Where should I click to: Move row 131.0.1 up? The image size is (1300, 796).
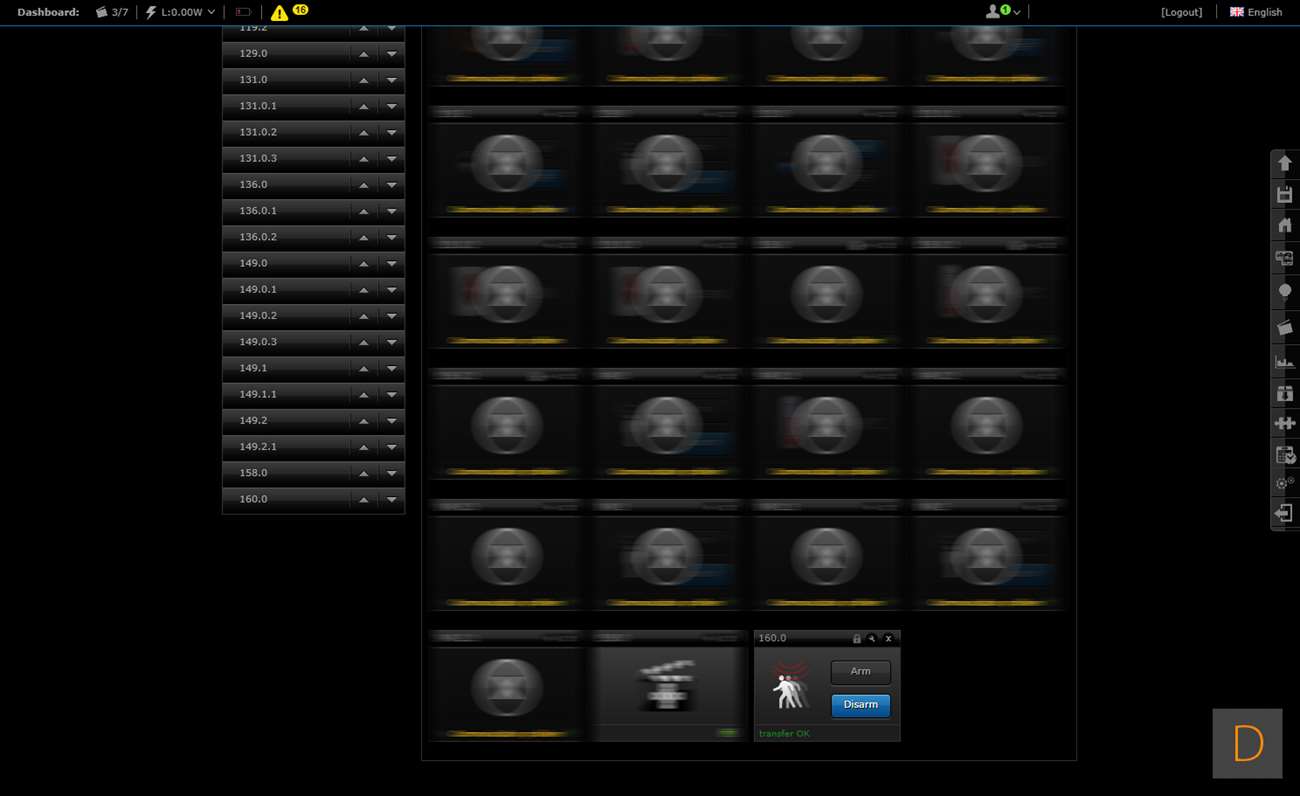[364, 106]
